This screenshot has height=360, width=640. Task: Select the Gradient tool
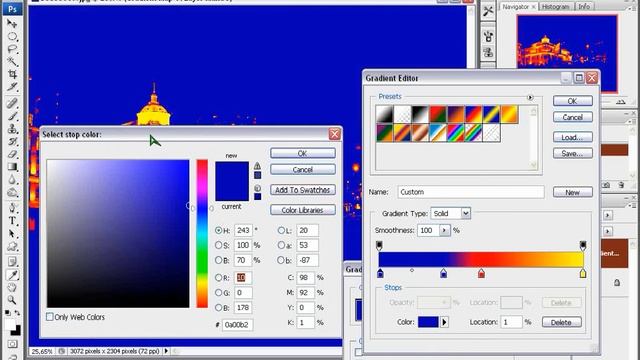[x=12, y=167]
